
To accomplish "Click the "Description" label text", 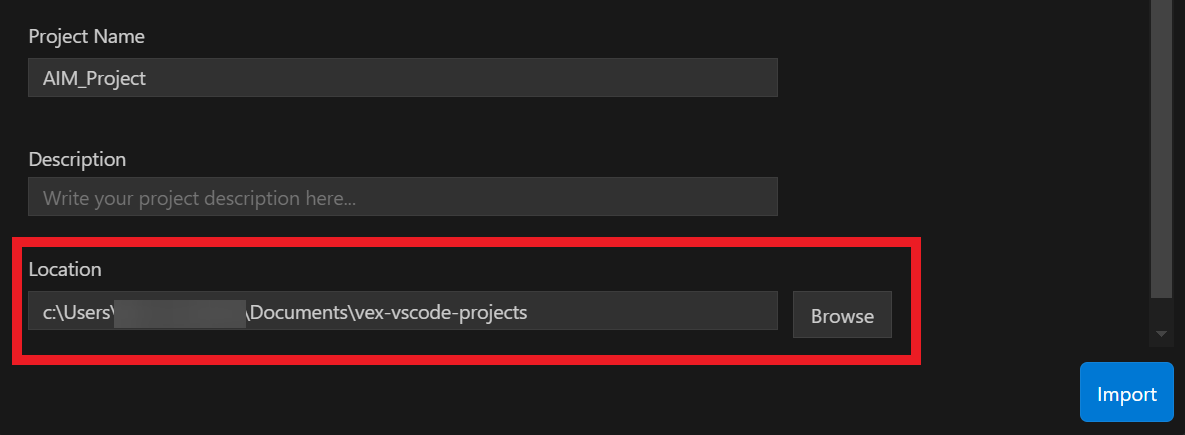I will 77,159.
